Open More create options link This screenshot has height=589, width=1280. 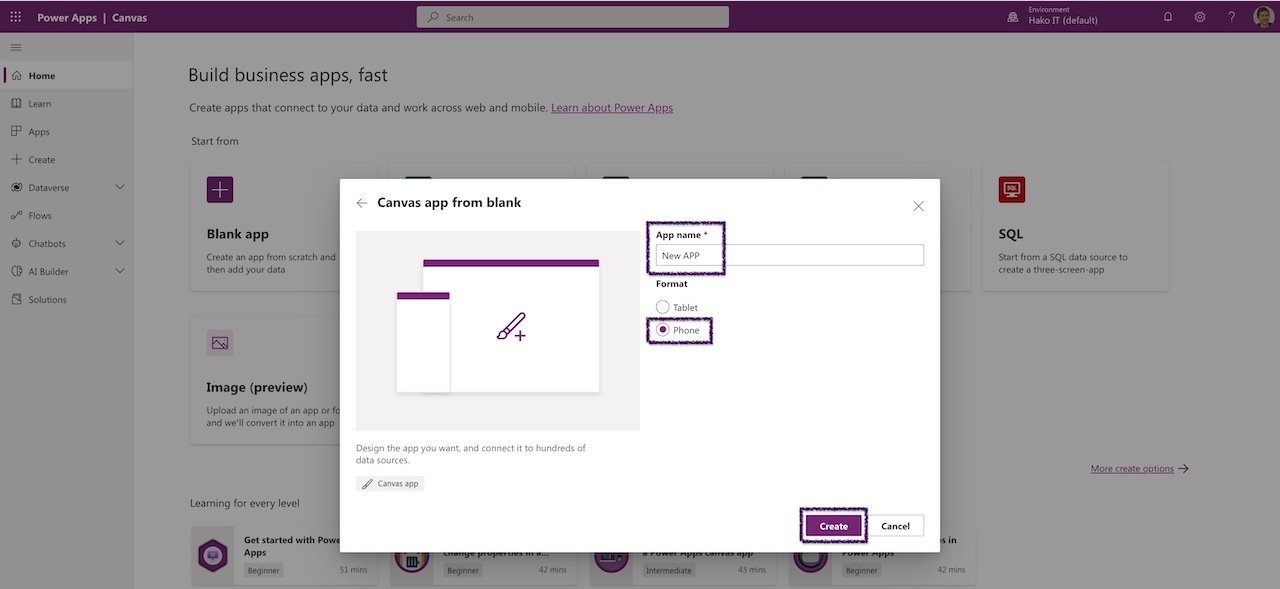coord(1132,468)
